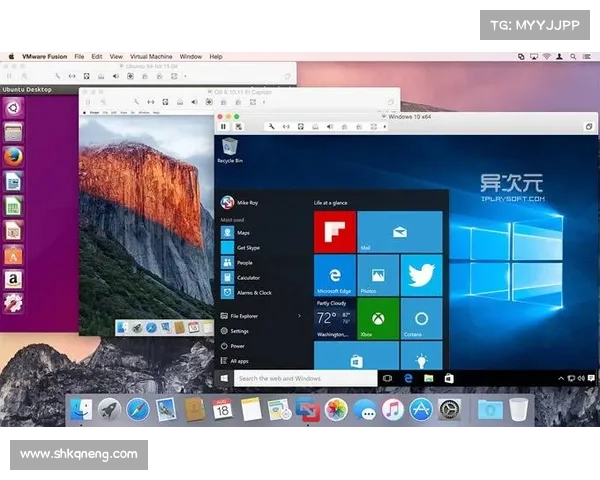Click sound icon in Windows 10 VM toolbar
Viewport: 600px width, 480px height.
(x=330, y=127)
